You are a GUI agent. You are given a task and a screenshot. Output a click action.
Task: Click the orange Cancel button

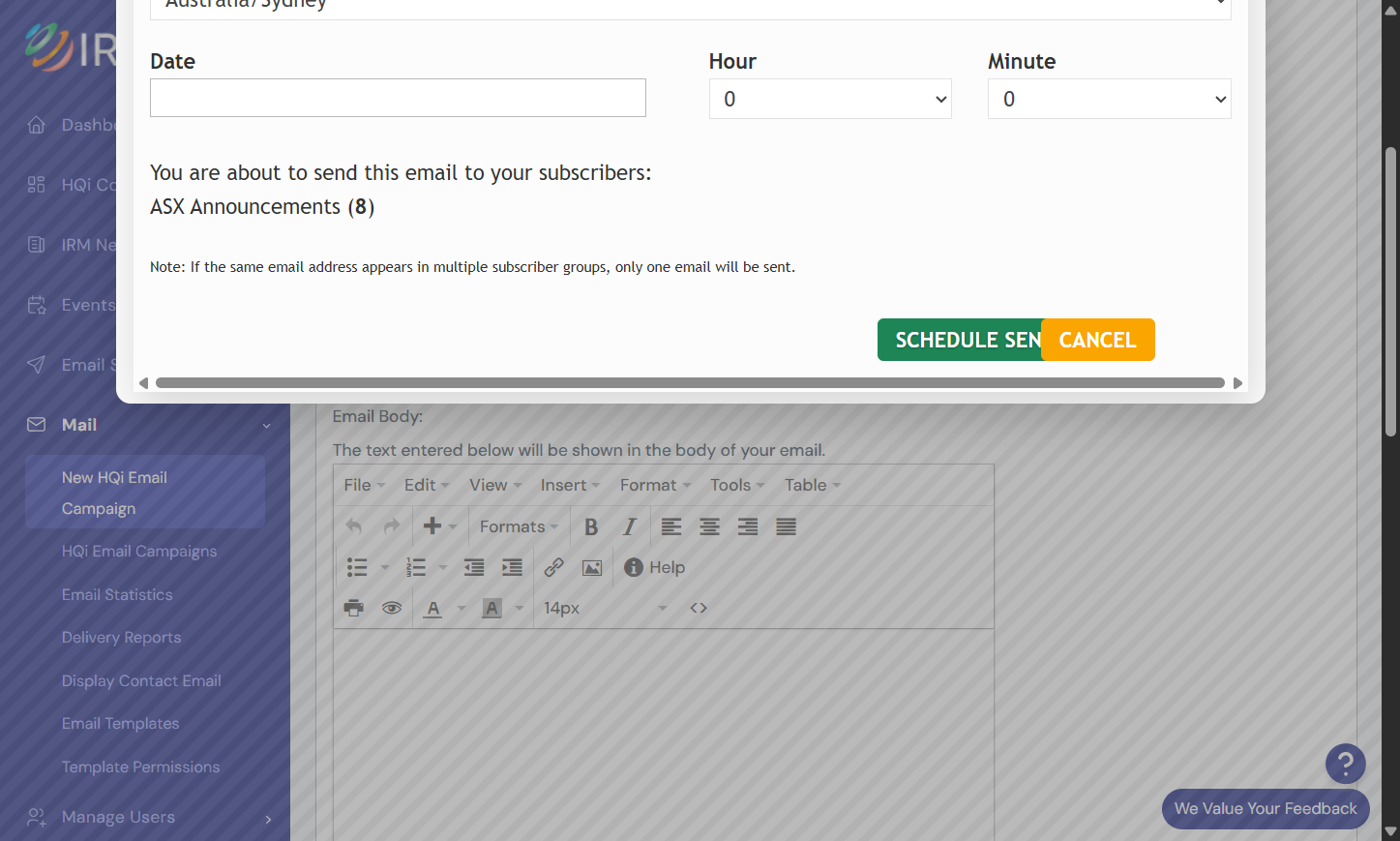click(1098, 340)
